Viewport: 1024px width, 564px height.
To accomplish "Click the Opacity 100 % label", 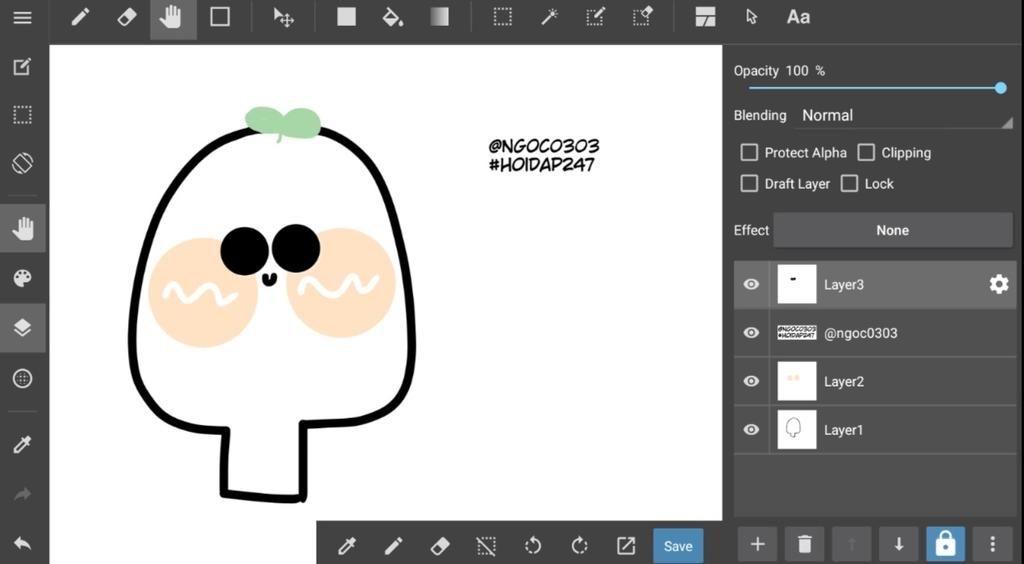I will [x=779, y=71].
